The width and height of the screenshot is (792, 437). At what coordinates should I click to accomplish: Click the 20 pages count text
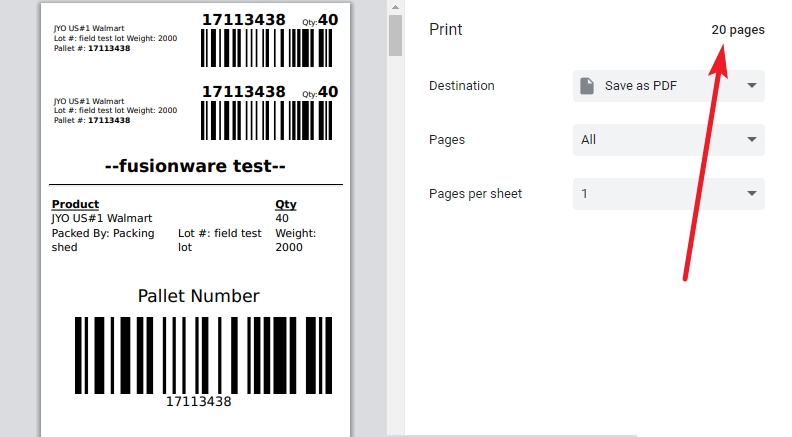(x=737, y=30)
